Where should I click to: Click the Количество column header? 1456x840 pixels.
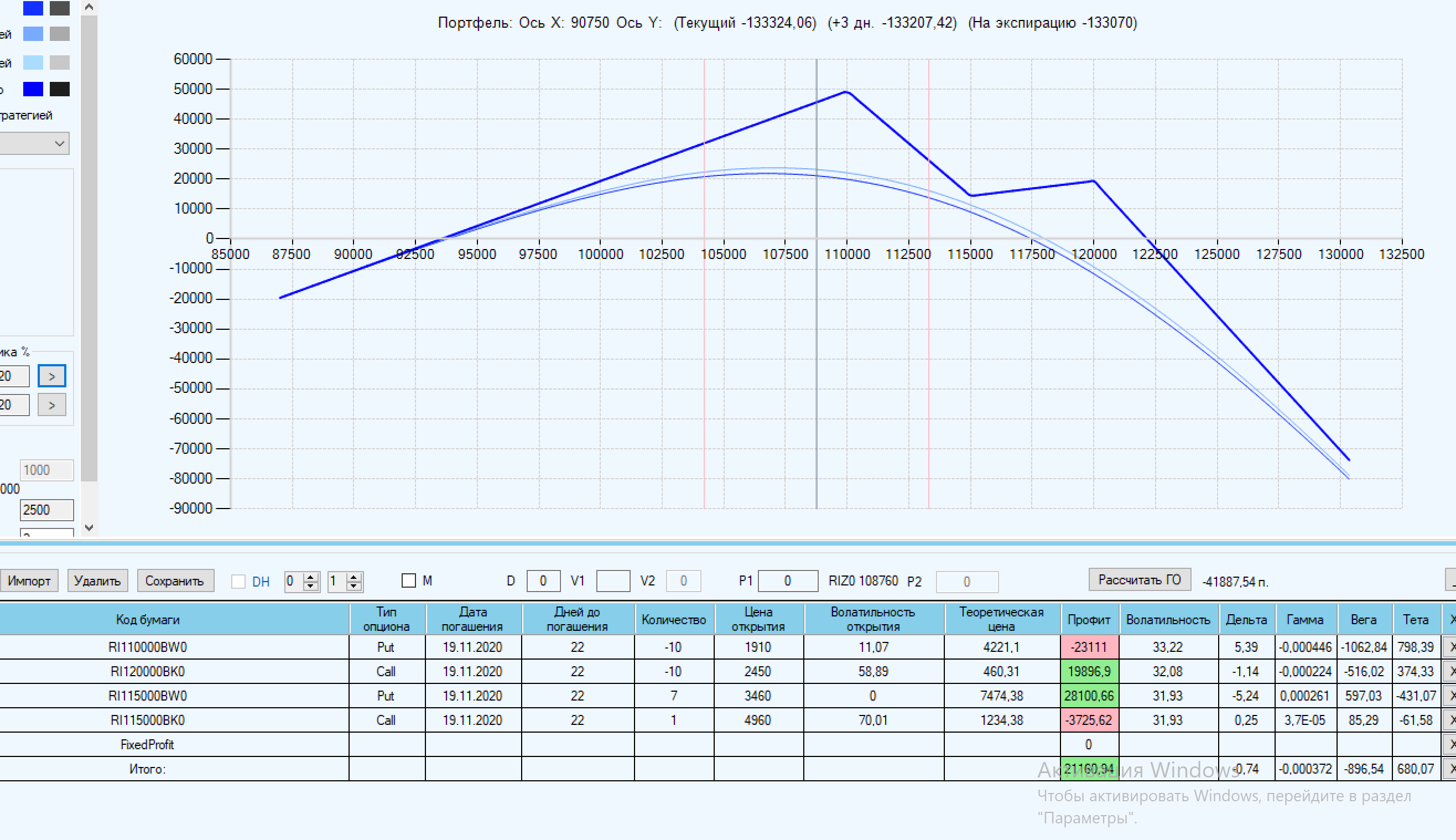(673, 619)
